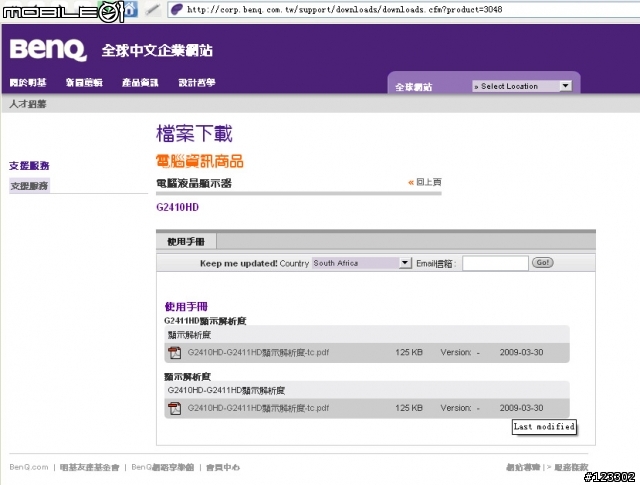Click the 電腦液晶顯示器 category text

pyautogui.click(x=194, y=183)
